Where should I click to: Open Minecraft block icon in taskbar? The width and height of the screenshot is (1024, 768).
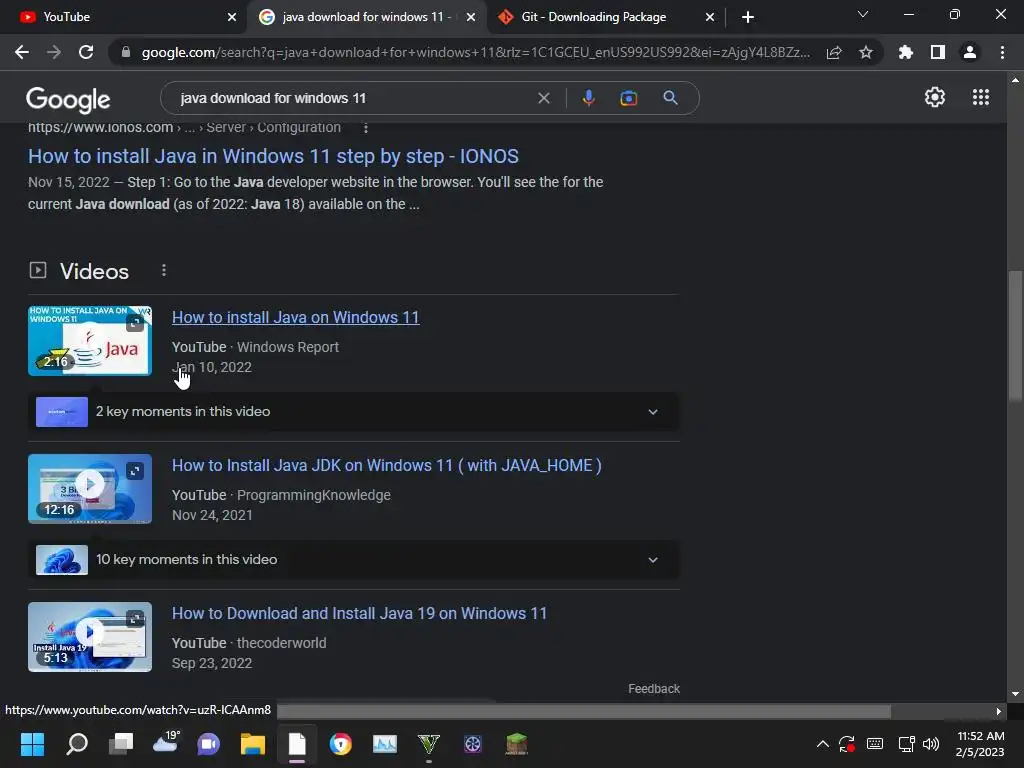pyautogui.click(x=517, y=744)
